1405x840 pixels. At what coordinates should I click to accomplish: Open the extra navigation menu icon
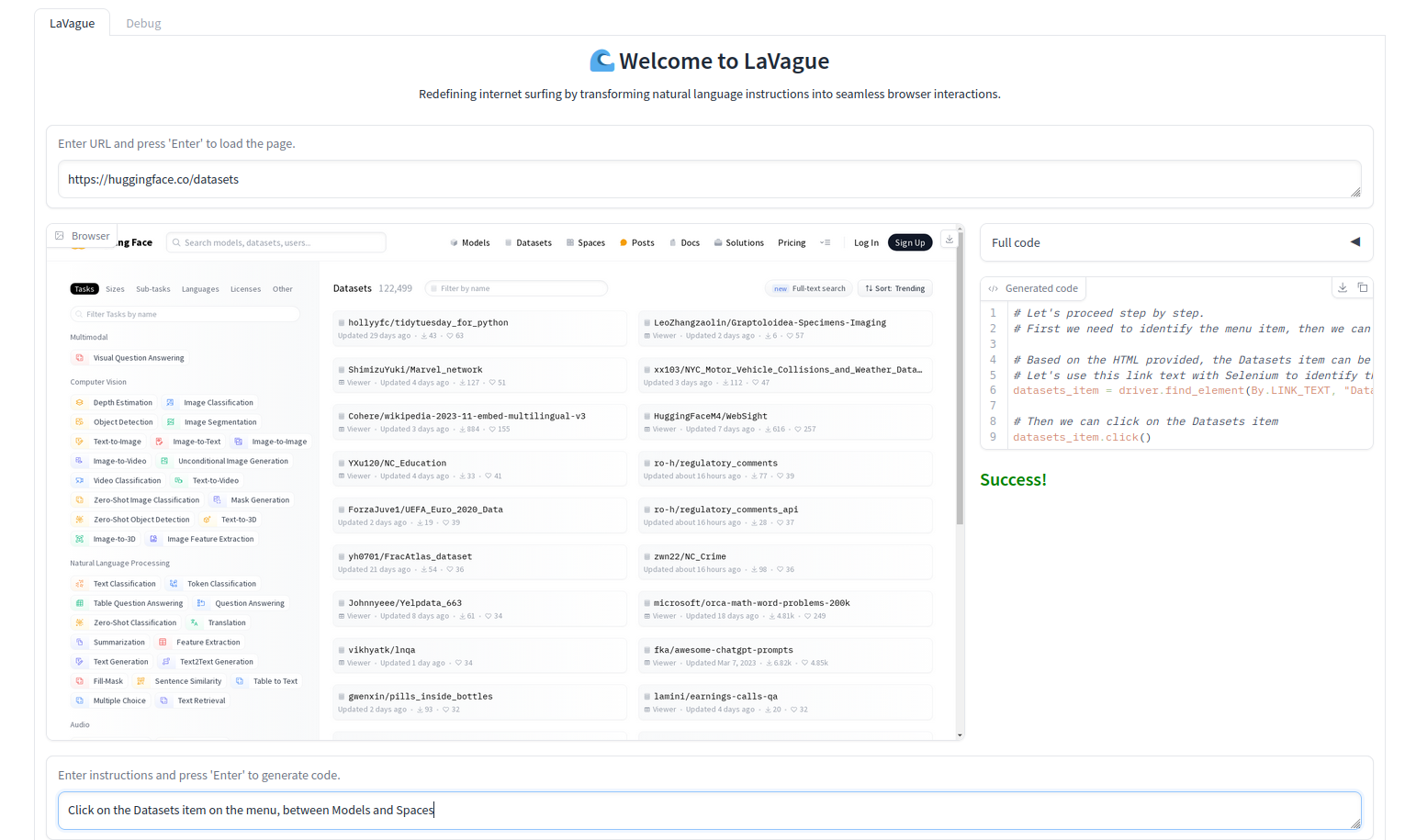point(825,243)
